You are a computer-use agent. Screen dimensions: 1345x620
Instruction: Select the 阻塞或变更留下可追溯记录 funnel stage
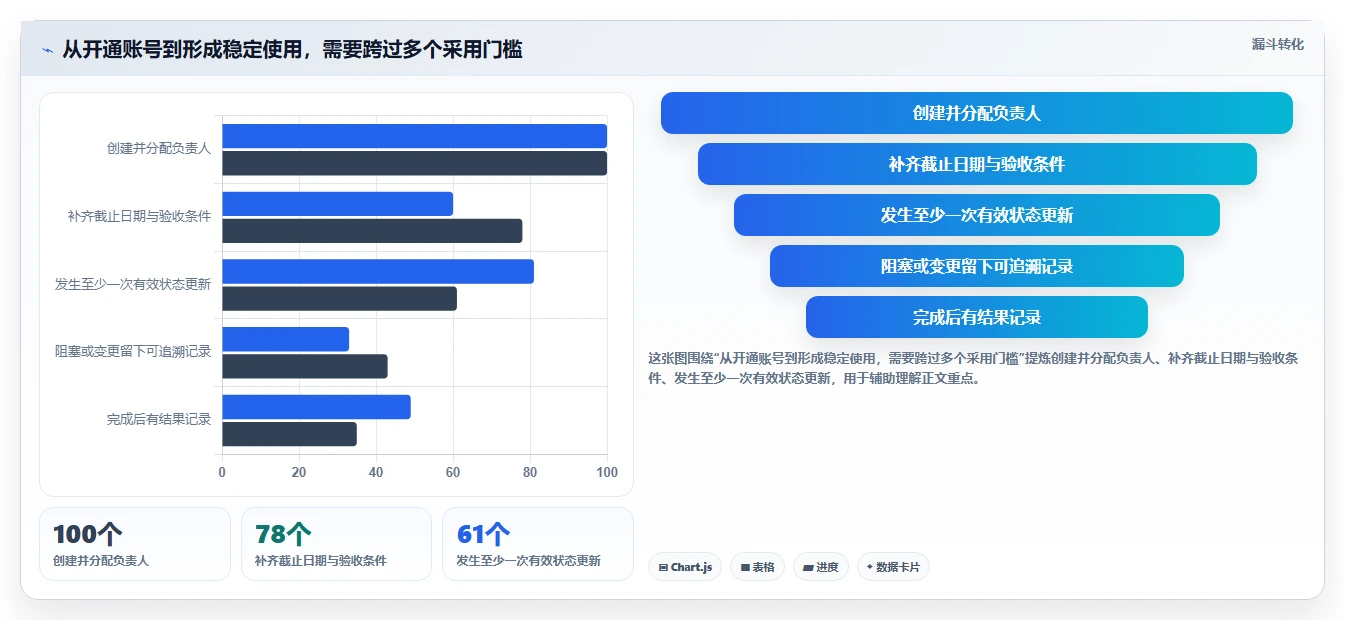pos(976,266)
